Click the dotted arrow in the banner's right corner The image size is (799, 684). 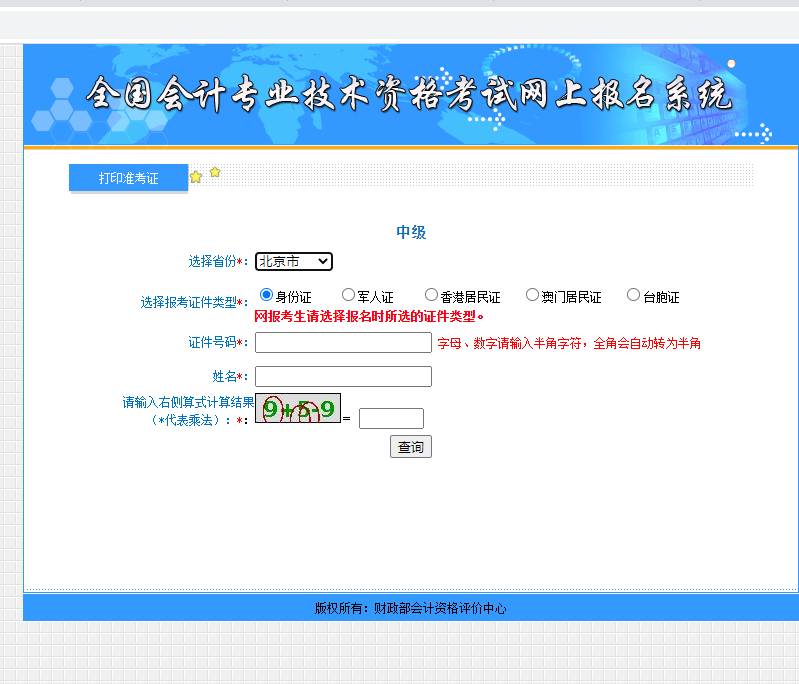click(754, 132)
